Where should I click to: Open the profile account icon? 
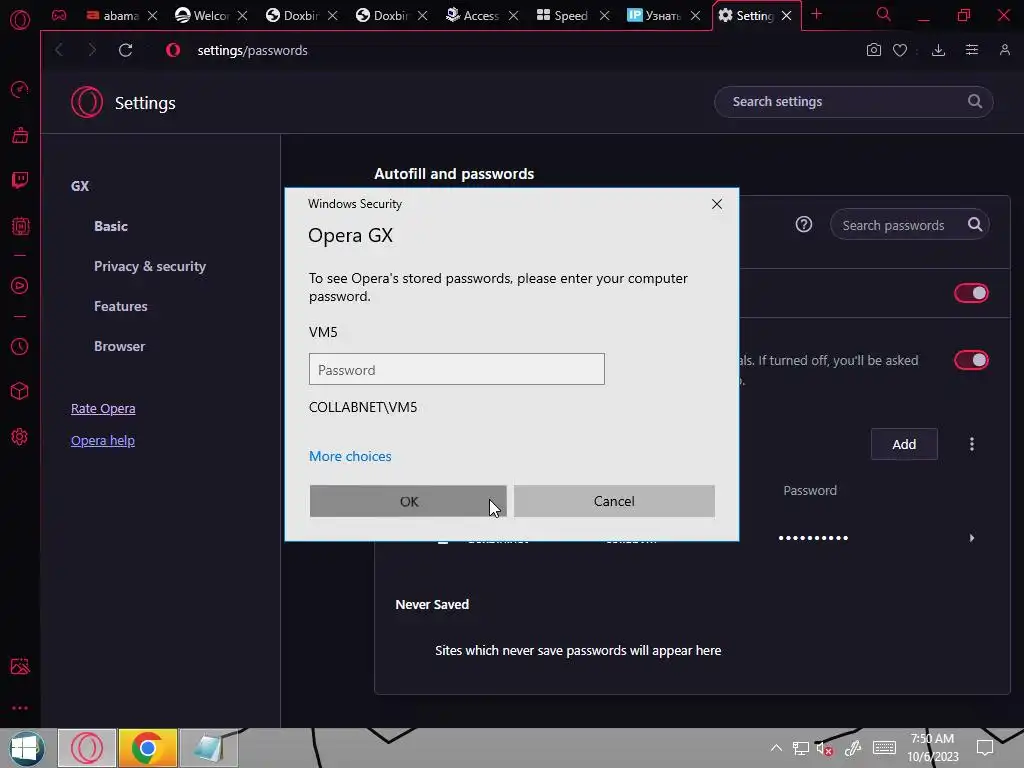tap(1004, 50)
